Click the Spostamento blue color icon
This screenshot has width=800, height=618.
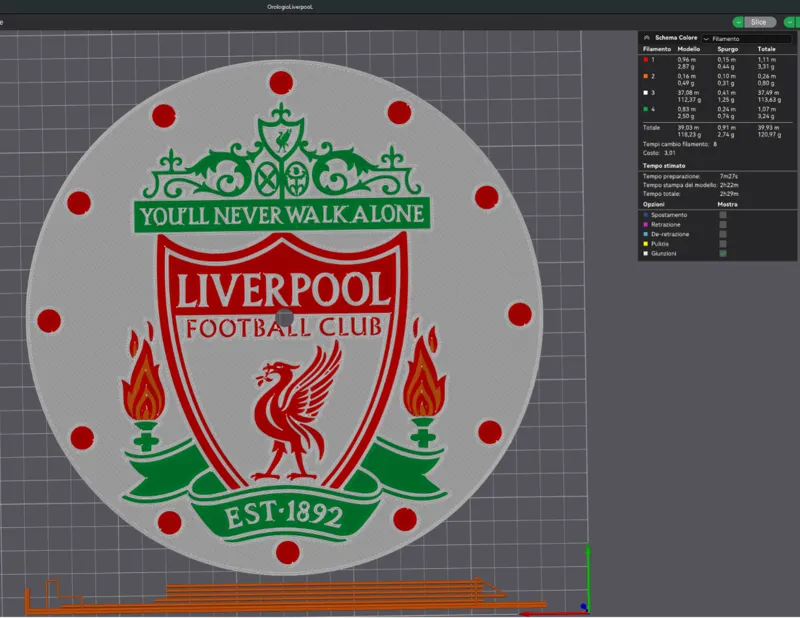point(646,215)
